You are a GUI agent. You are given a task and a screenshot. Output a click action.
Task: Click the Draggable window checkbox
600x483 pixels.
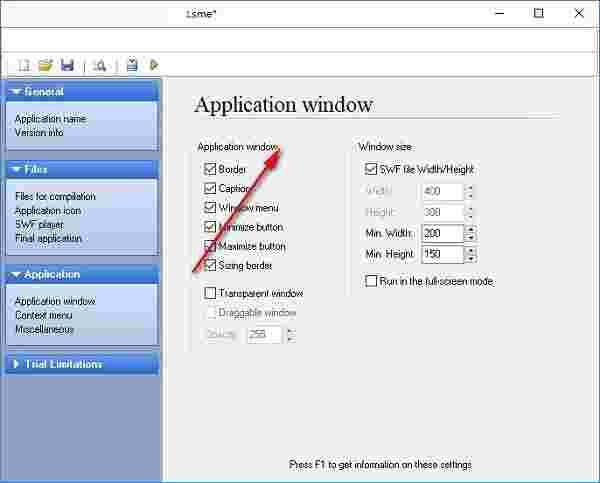[212, 313]
